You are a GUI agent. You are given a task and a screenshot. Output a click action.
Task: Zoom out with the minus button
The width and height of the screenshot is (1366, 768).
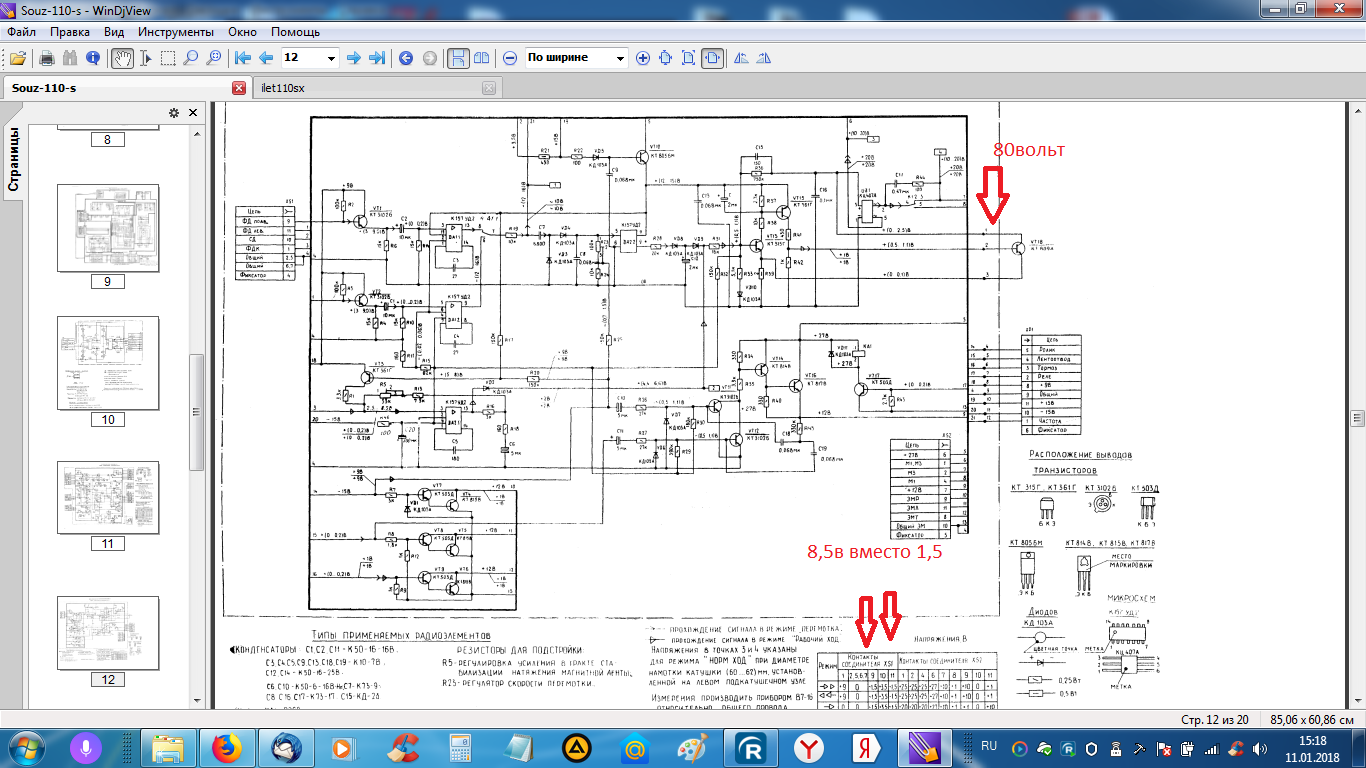510,58
